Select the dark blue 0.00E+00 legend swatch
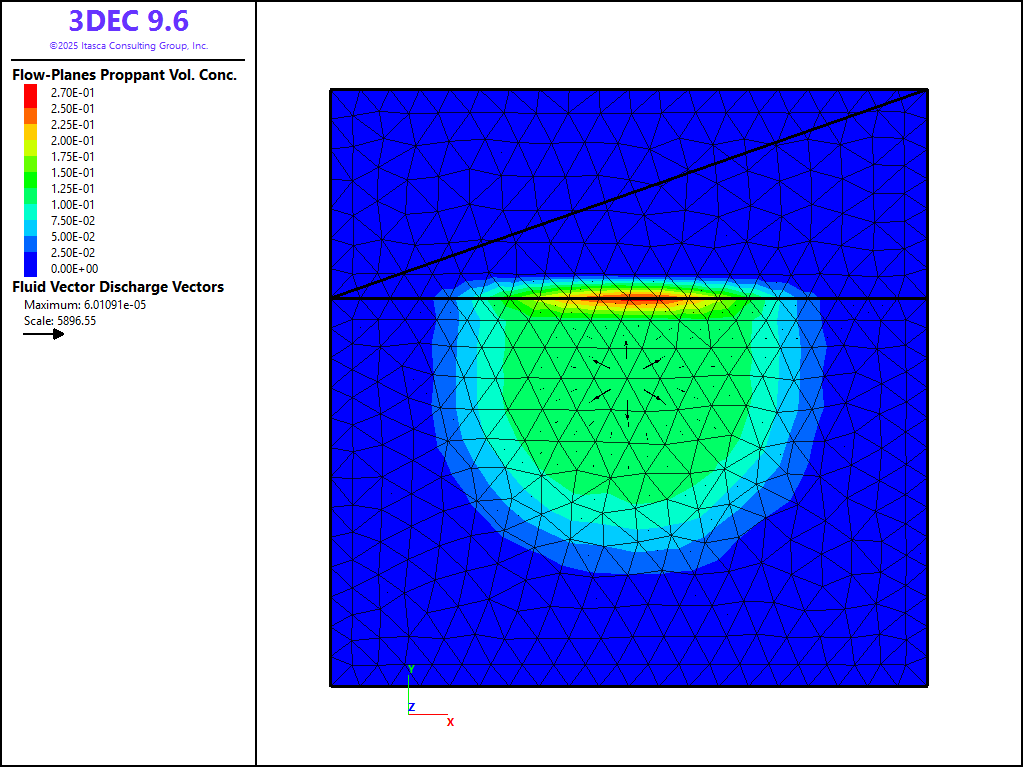This screenshot has height=768, width=1024. click(31, 268)
